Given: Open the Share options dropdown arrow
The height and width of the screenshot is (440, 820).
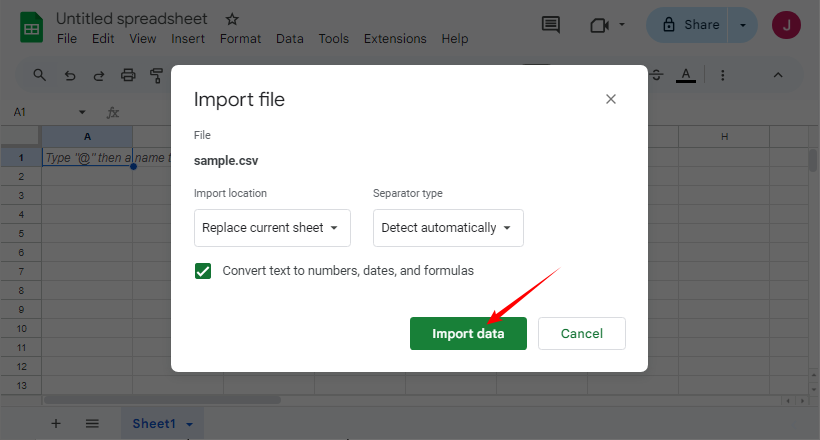Looking at the screenshot, I should tap(743, 25).
